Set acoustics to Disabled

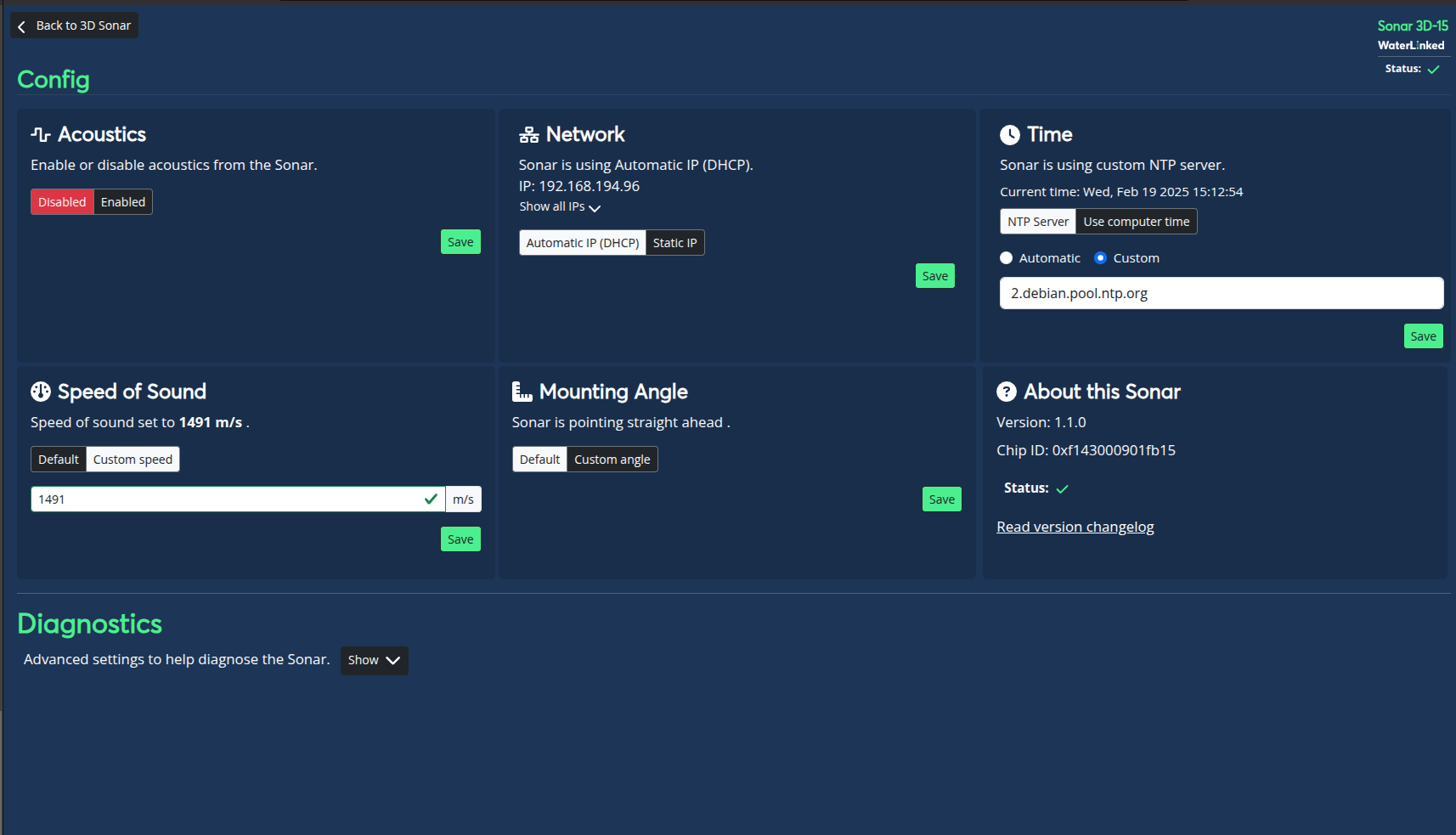coord(62,202)
